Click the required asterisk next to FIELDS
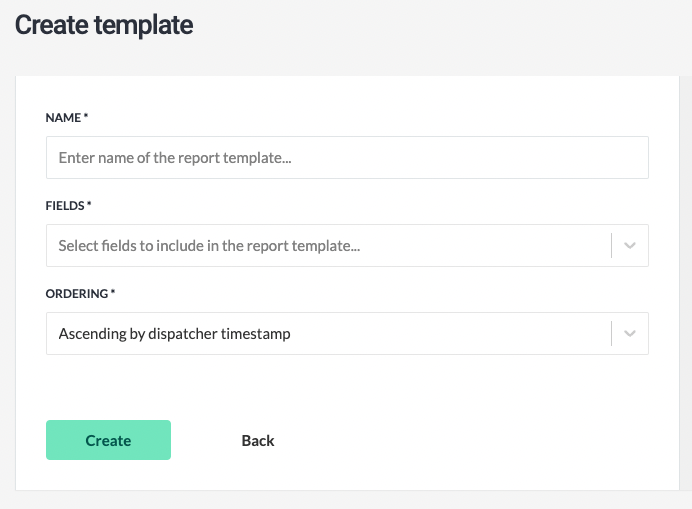This screenshot has width=692, height=509. pyautogui.click(x=89, y=204)
